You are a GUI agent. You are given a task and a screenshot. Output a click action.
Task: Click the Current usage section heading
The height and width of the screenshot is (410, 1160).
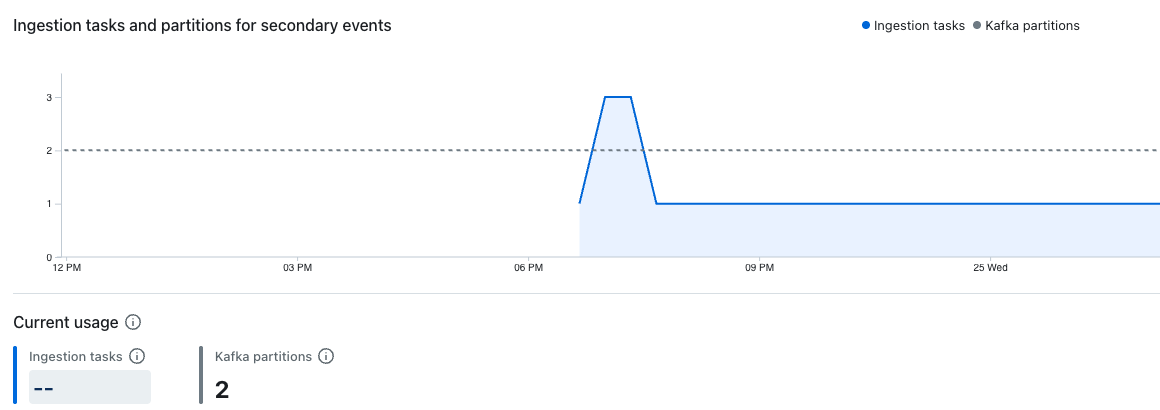(66, 322)
